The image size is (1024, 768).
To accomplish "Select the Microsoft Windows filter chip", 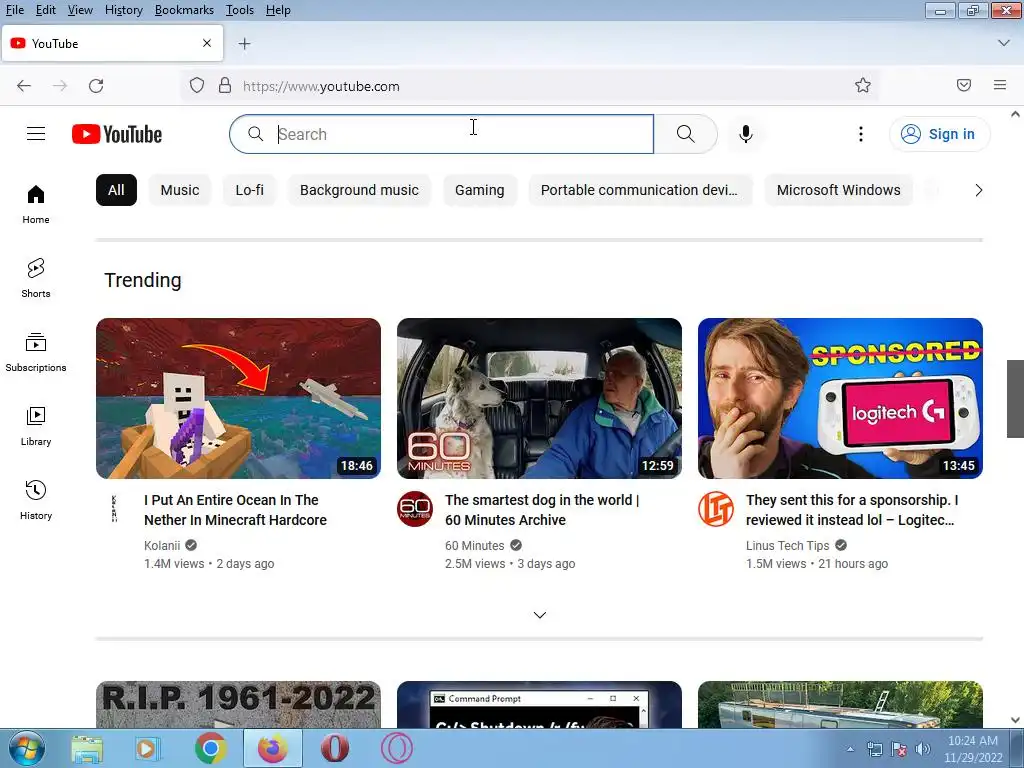I will (839, 190).
